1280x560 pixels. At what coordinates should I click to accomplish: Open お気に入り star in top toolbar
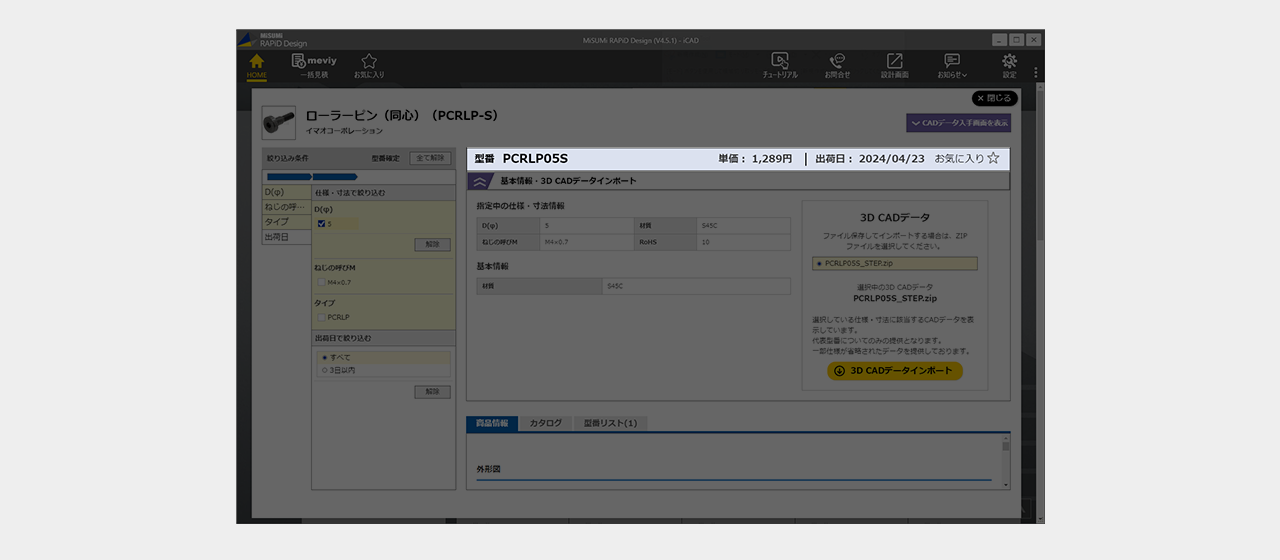pos(369,65)
